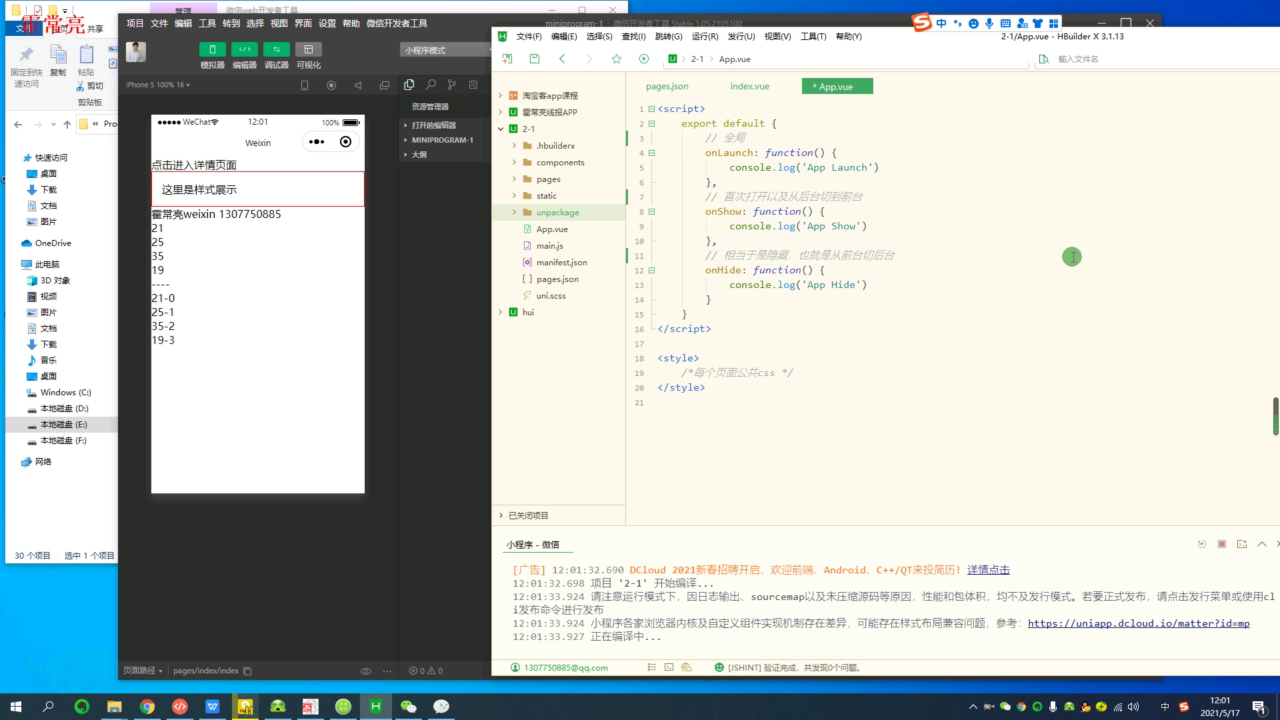This screenshot has width=1280, height=720.
Task: Click the editor vertical scrollbar thumb
Action: click(1275, 416)
